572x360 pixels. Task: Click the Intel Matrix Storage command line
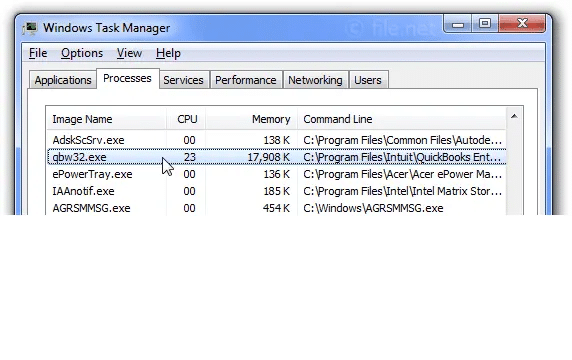coord(402,191)
